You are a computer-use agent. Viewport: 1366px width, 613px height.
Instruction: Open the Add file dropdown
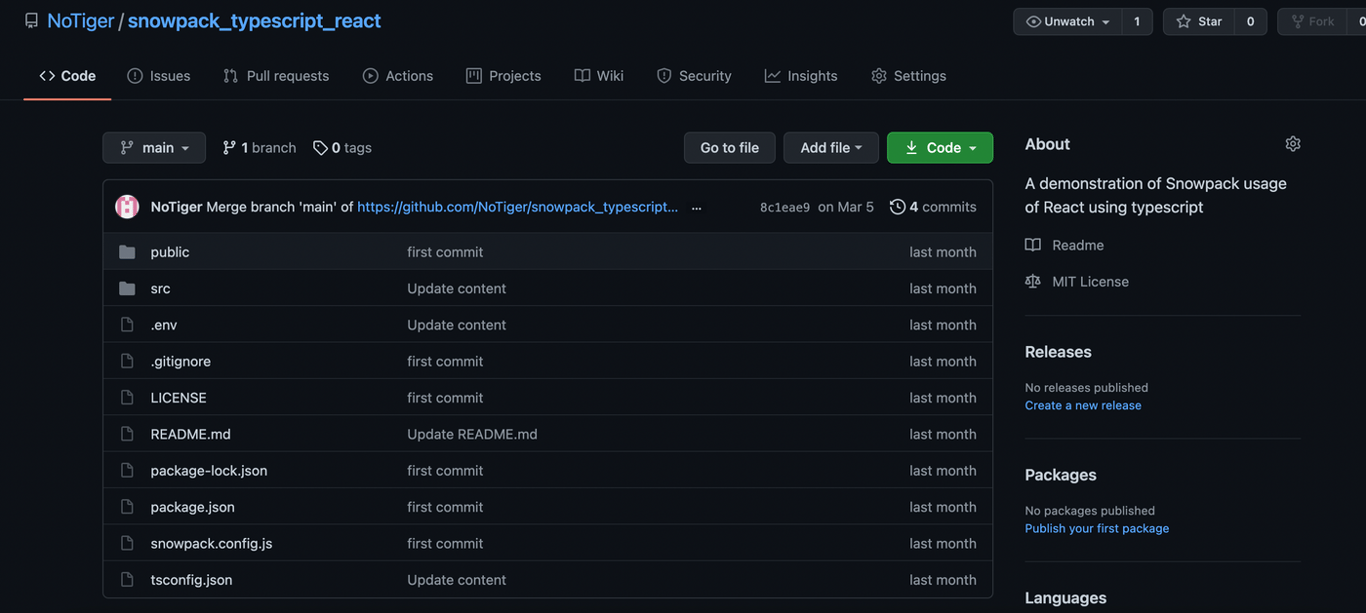pos(831,148)
